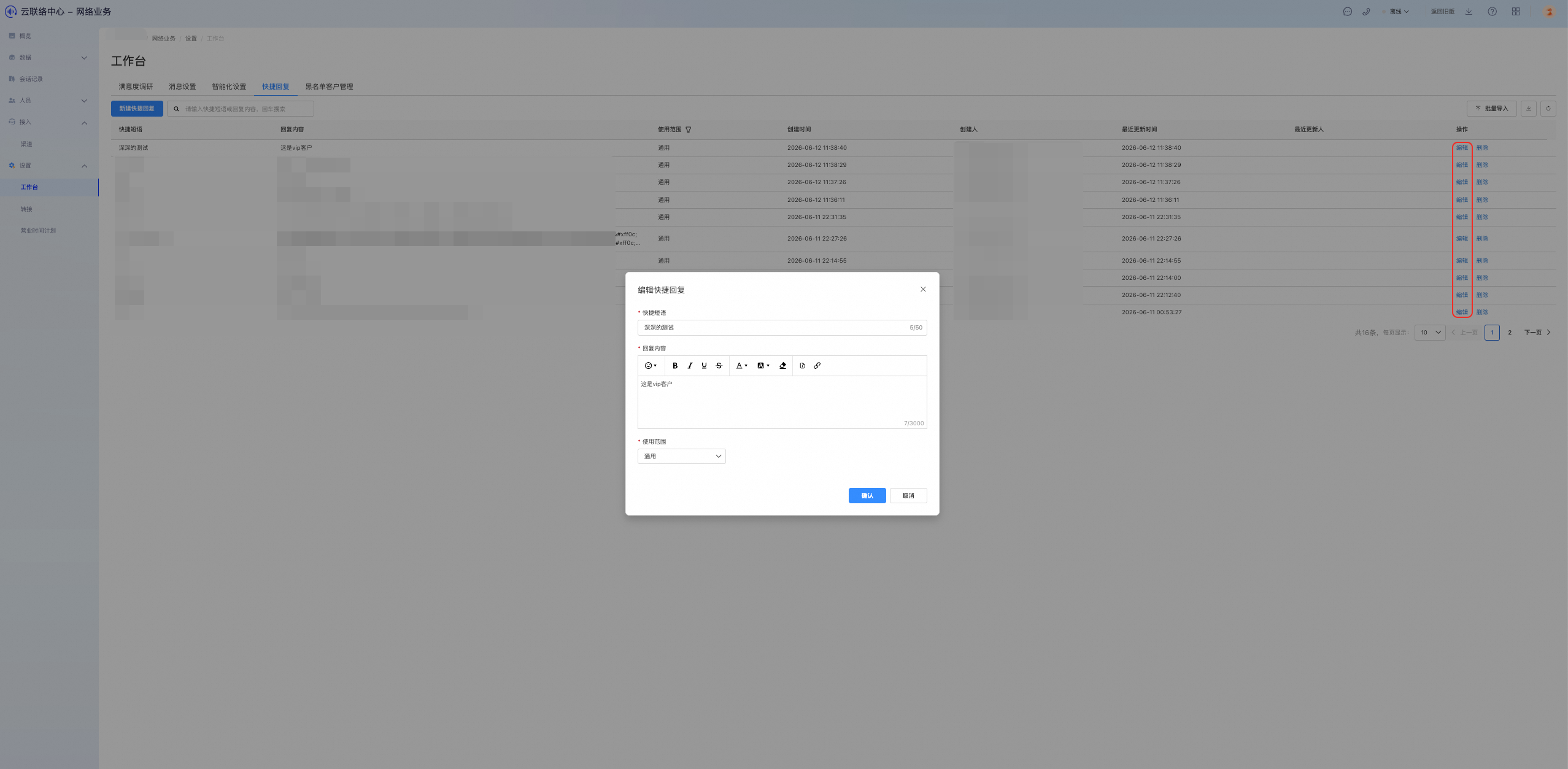This screenshot has height=769, width=1568.
Task: Click 删除 for the 深深的测试 row
Action: click(x=1482, y=148)
